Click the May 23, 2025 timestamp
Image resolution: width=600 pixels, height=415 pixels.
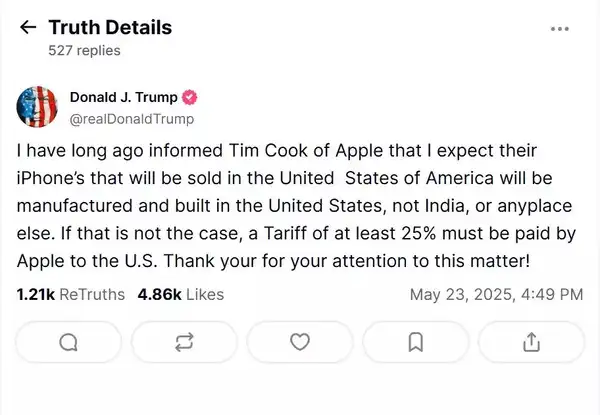[x=496, y=295]
